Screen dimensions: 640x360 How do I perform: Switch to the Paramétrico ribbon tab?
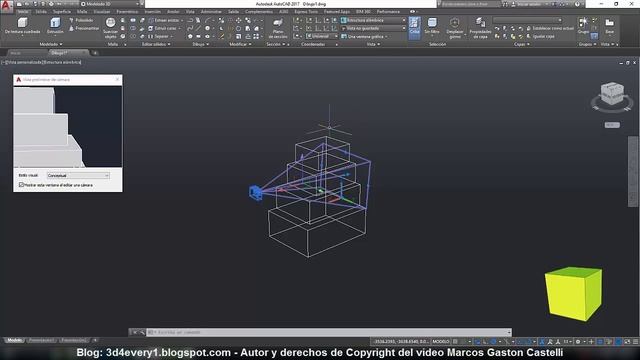(x=127, y=12)
